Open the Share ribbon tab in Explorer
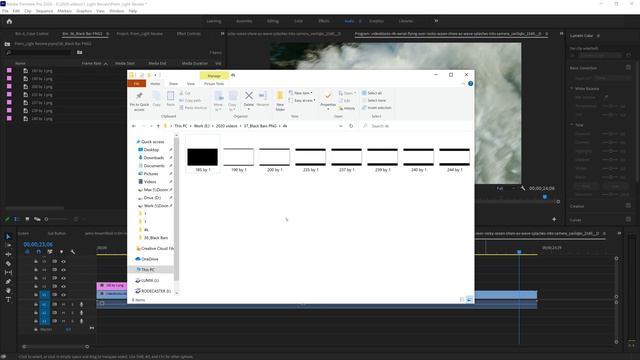The image size is (640, 360). pyautogui.click(x=173, y=84)
